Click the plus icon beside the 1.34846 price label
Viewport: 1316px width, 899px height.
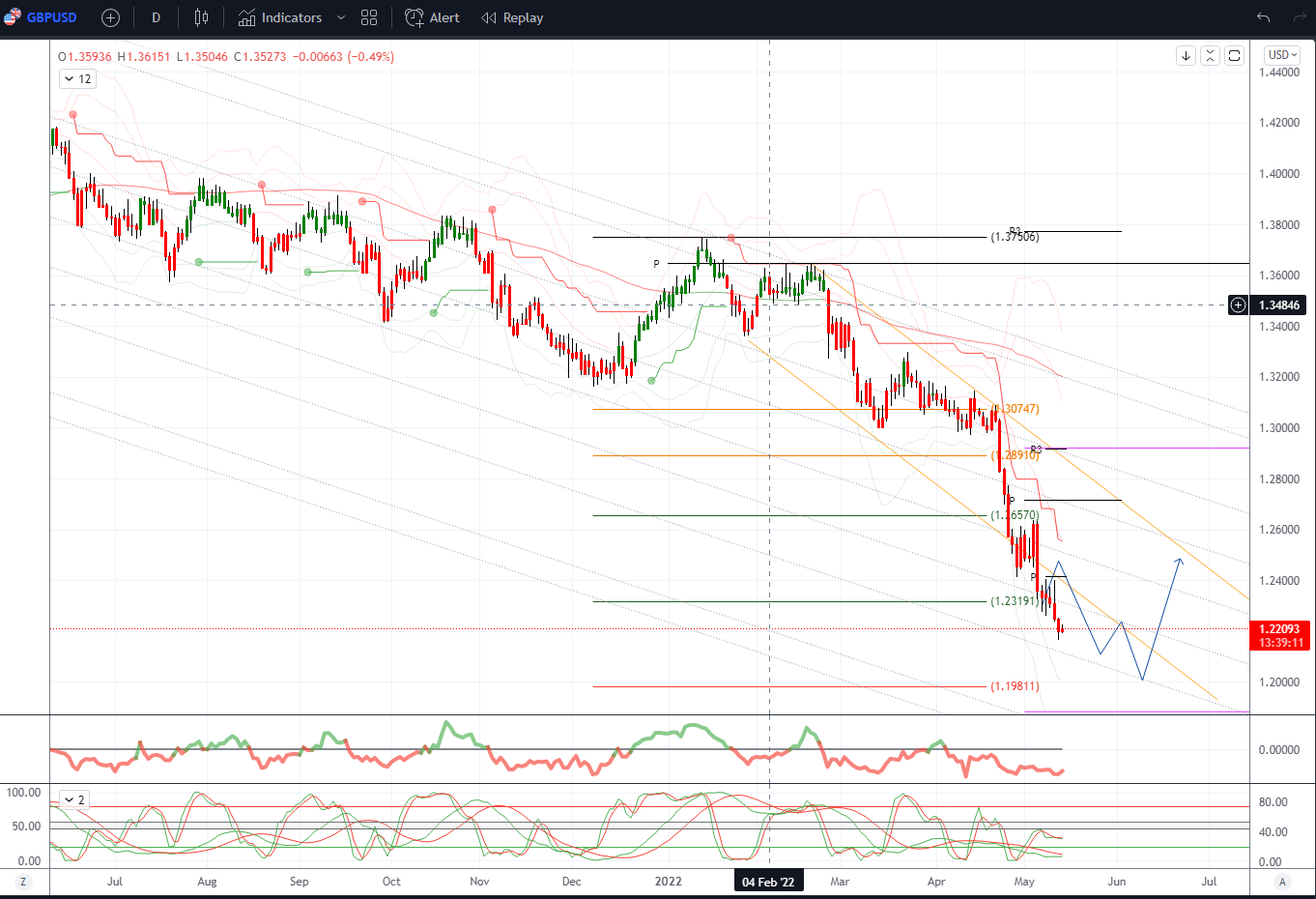[x=1238, y=304]
